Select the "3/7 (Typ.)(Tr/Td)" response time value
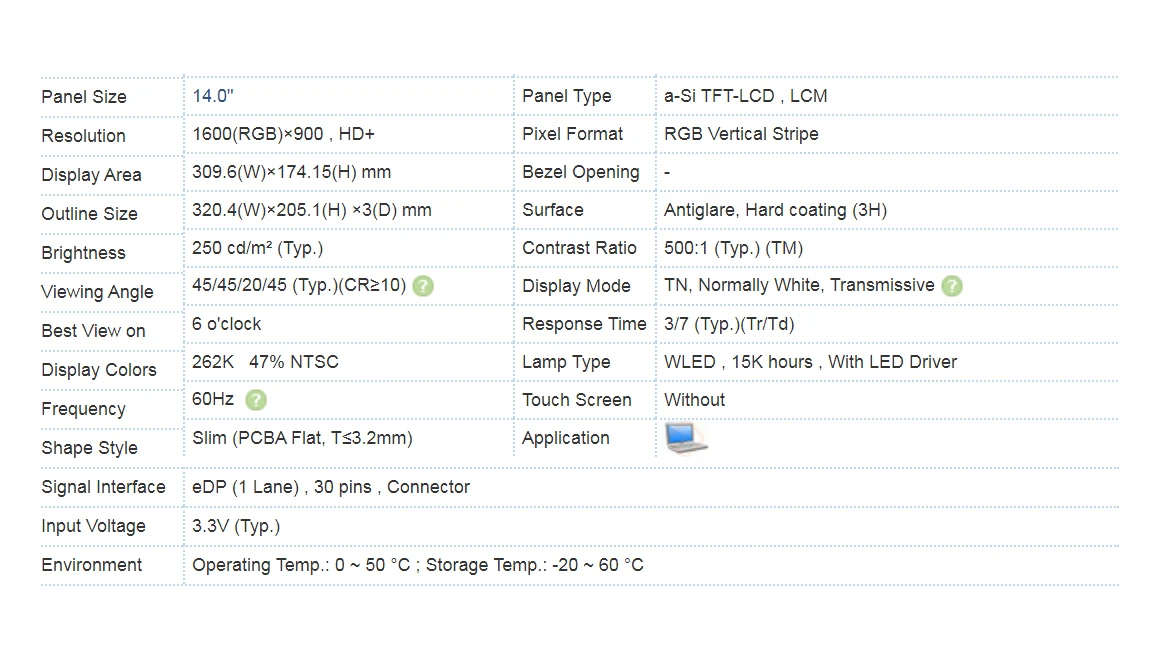Viewport: 1159px width, 652px height. [730, 325]
